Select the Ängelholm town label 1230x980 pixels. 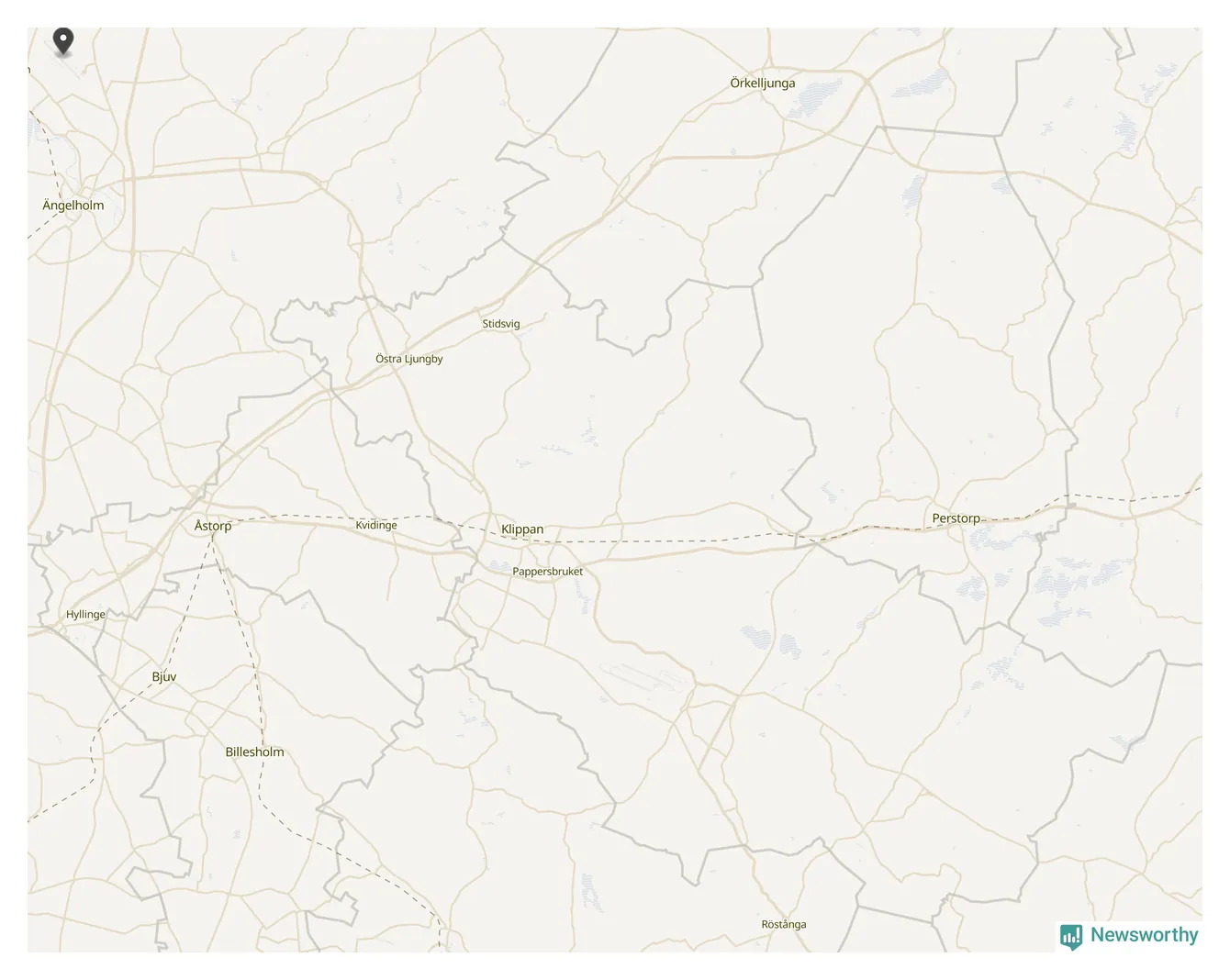tap(73, 205)
